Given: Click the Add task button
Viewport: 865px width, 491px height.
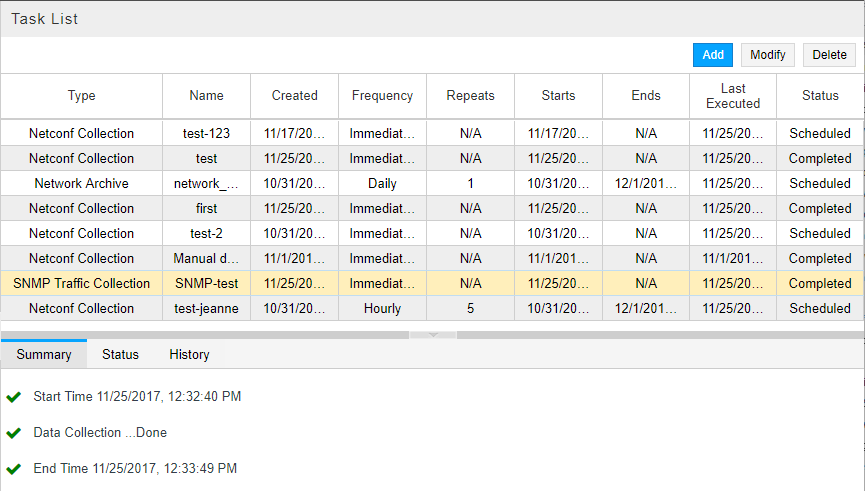Looking at the screenshot, I should point(713,55).
